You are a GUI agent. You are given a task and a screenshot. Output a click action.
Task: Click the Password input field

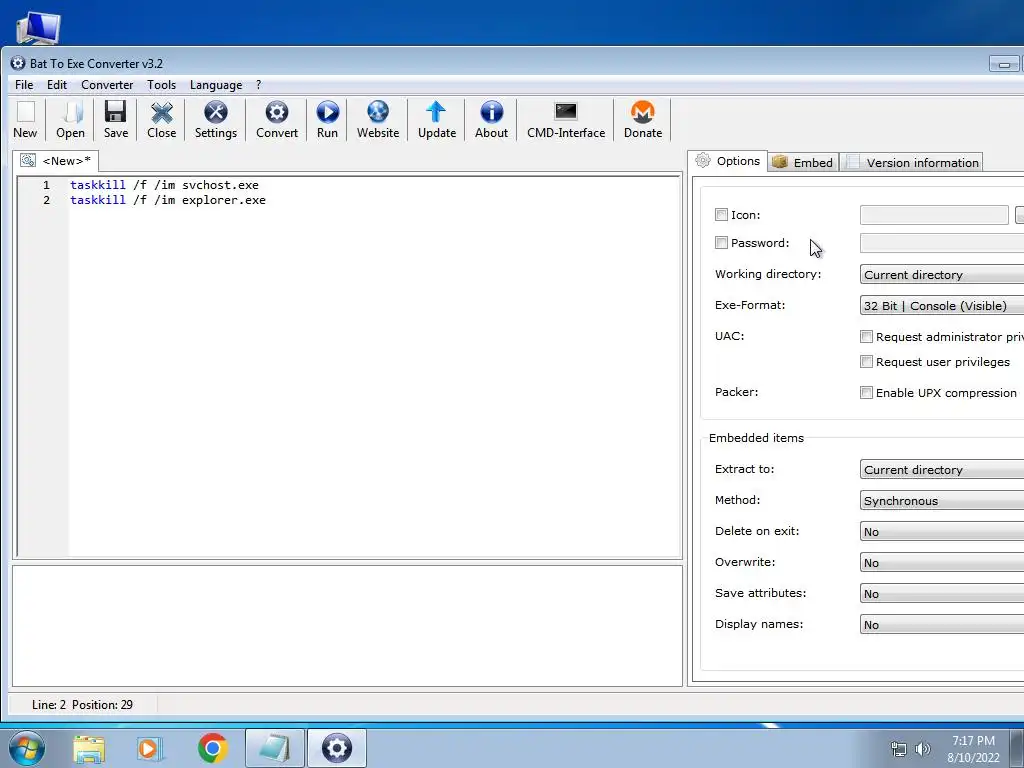pos(942,243)
